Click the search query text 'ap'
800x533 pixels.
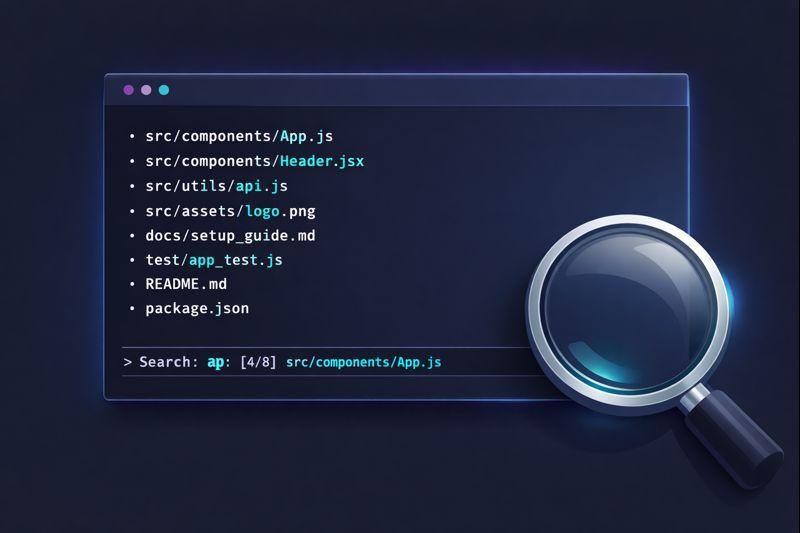tap(215, 362)
